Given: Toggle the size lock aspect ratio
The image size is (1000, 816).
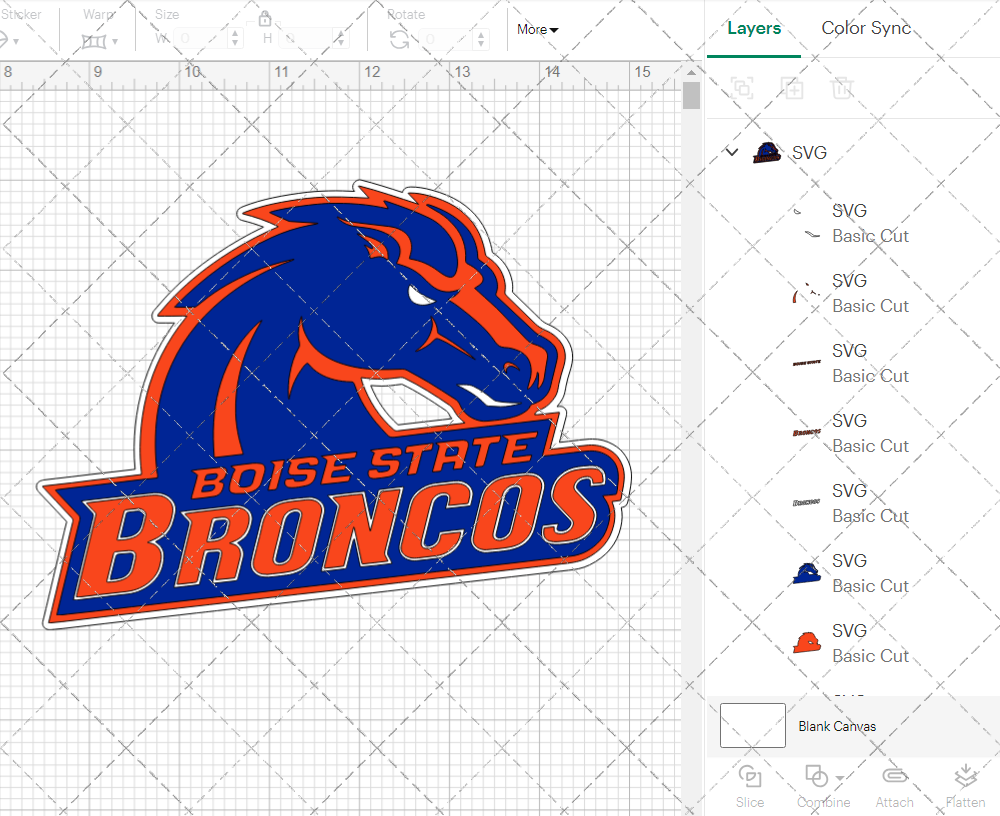Looking at the screenshot, I should click(x=265, y=18).
